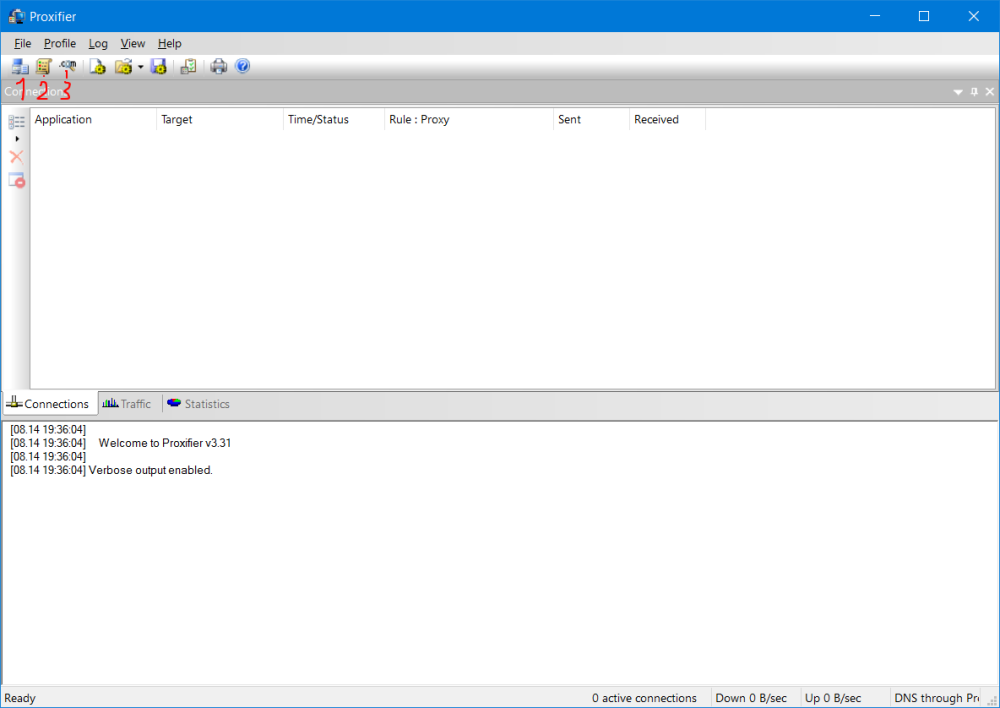
Task: Expand small arrow in Connections sidebar
Action: pos(17,138)
